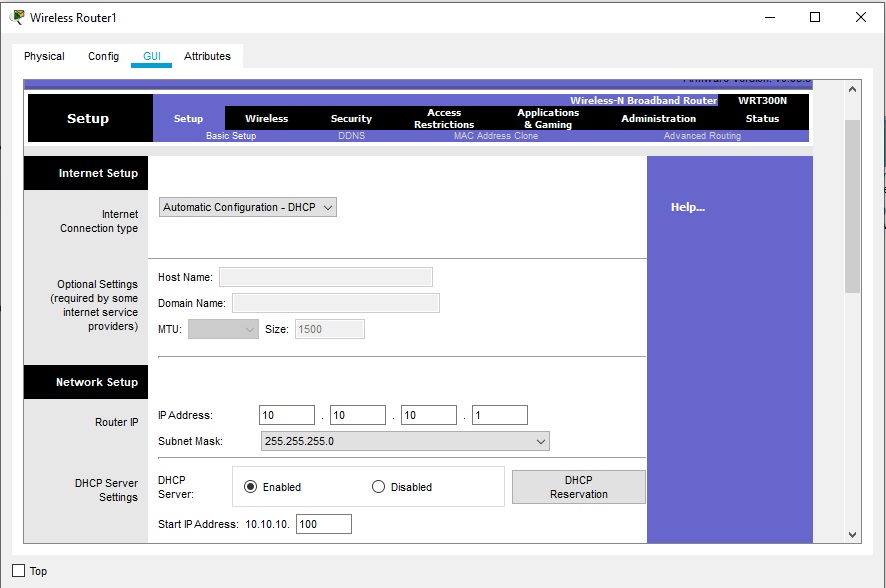Click the vertical scrollbar thumb
This screenshot has height=588, width=886.
(853, 206)
